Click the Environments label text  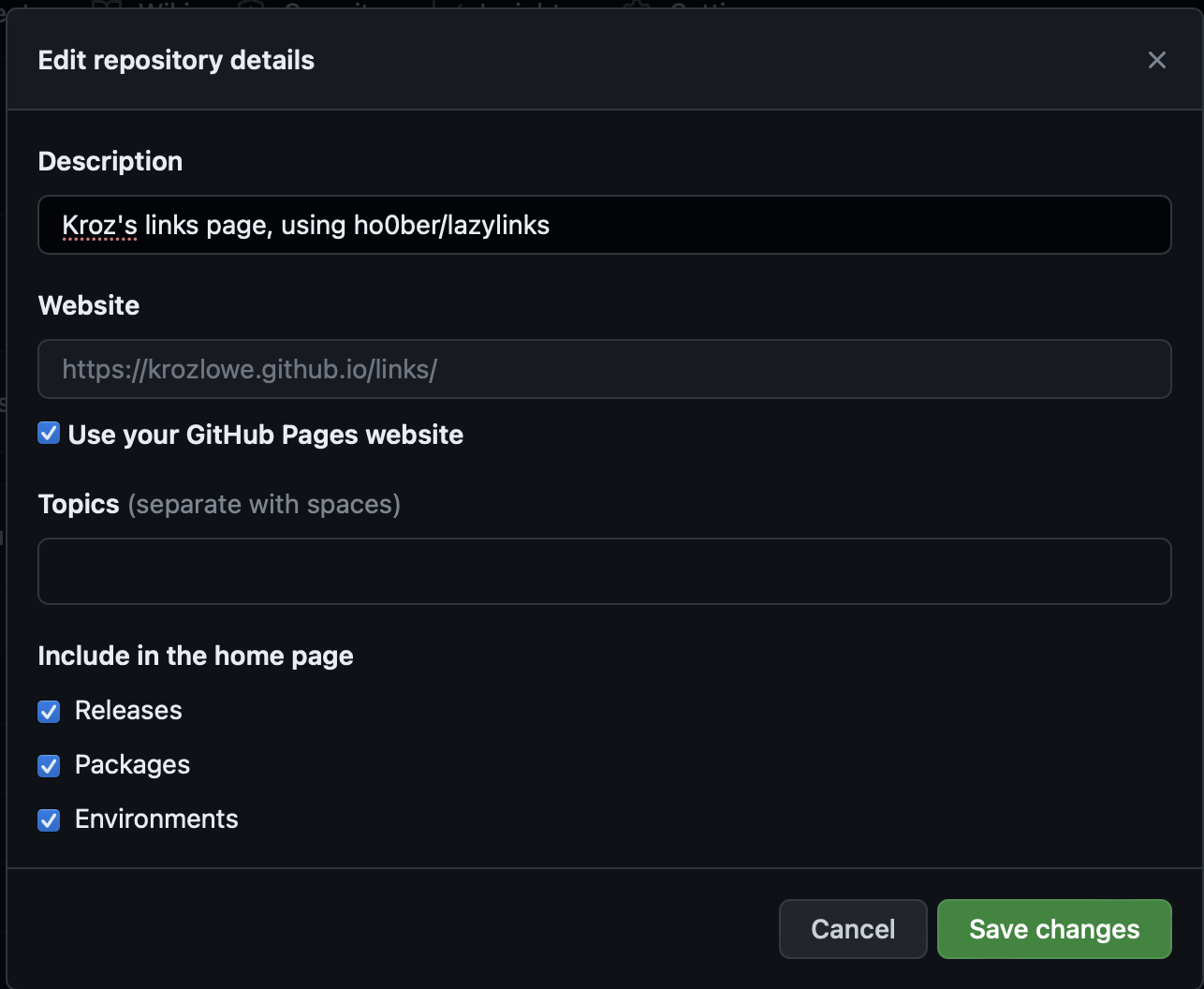pyautogui.click(x=156, y=819)
